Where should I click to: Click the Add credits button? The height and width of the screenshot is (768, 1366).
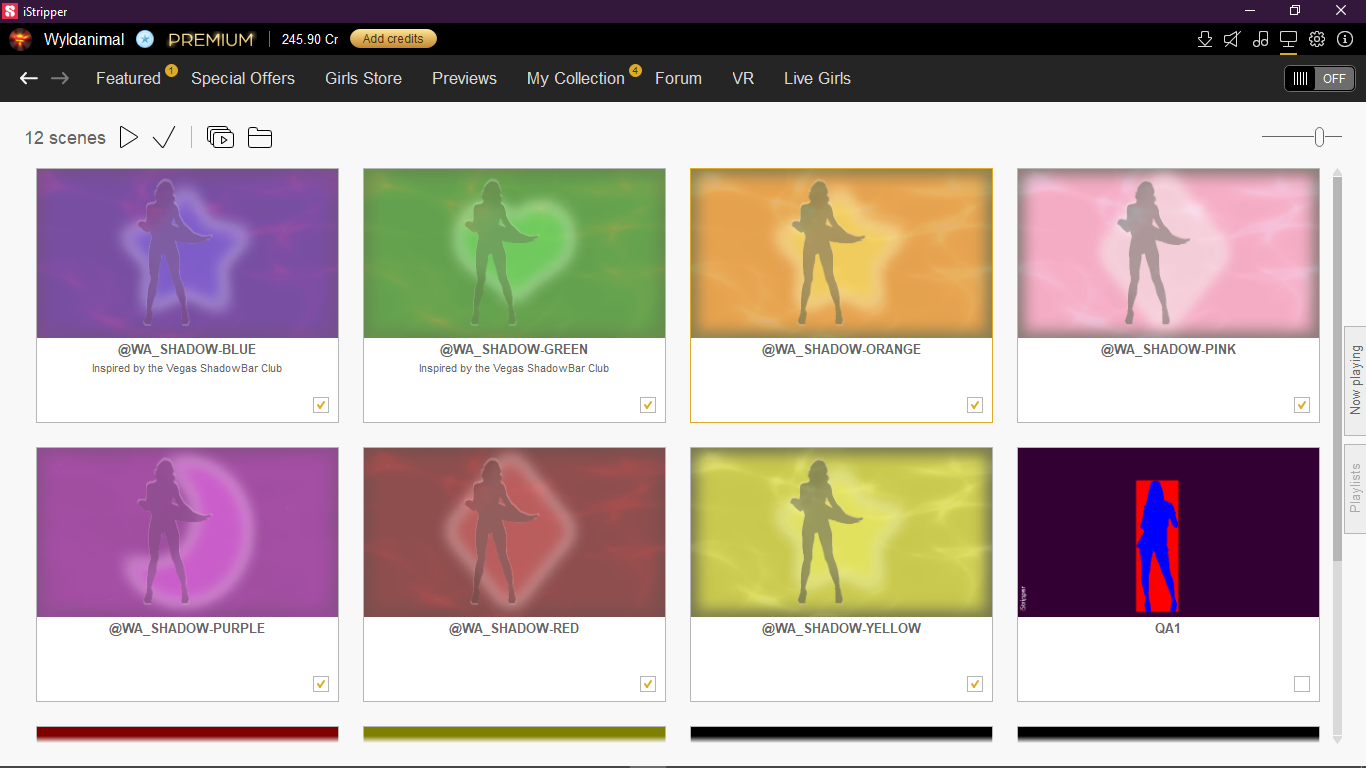click(x=393, y=39)
